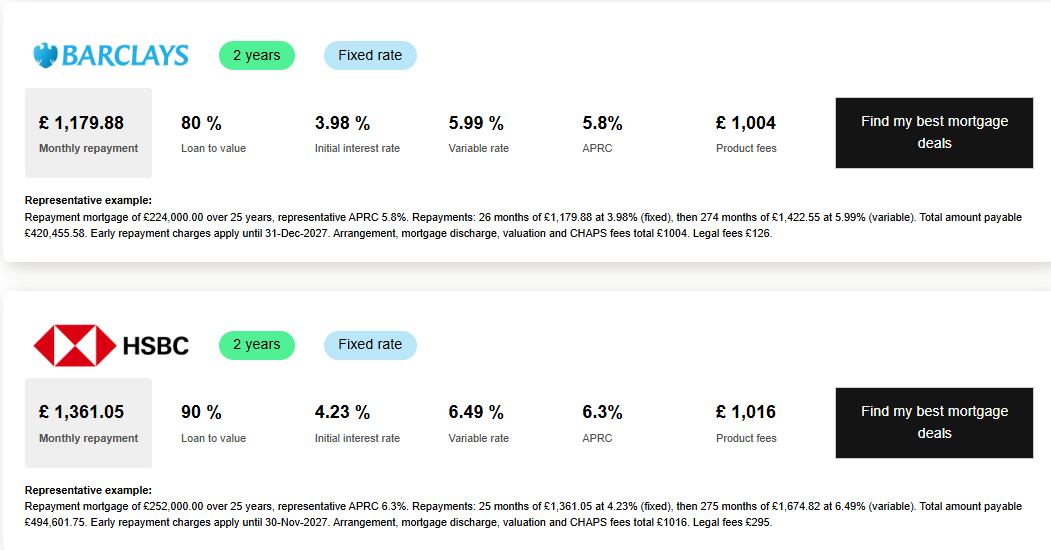The height and width of the screenshot is (550, 1051).
Task: Click the 4.23 % initial interest rate
Action: pos(342,412)
